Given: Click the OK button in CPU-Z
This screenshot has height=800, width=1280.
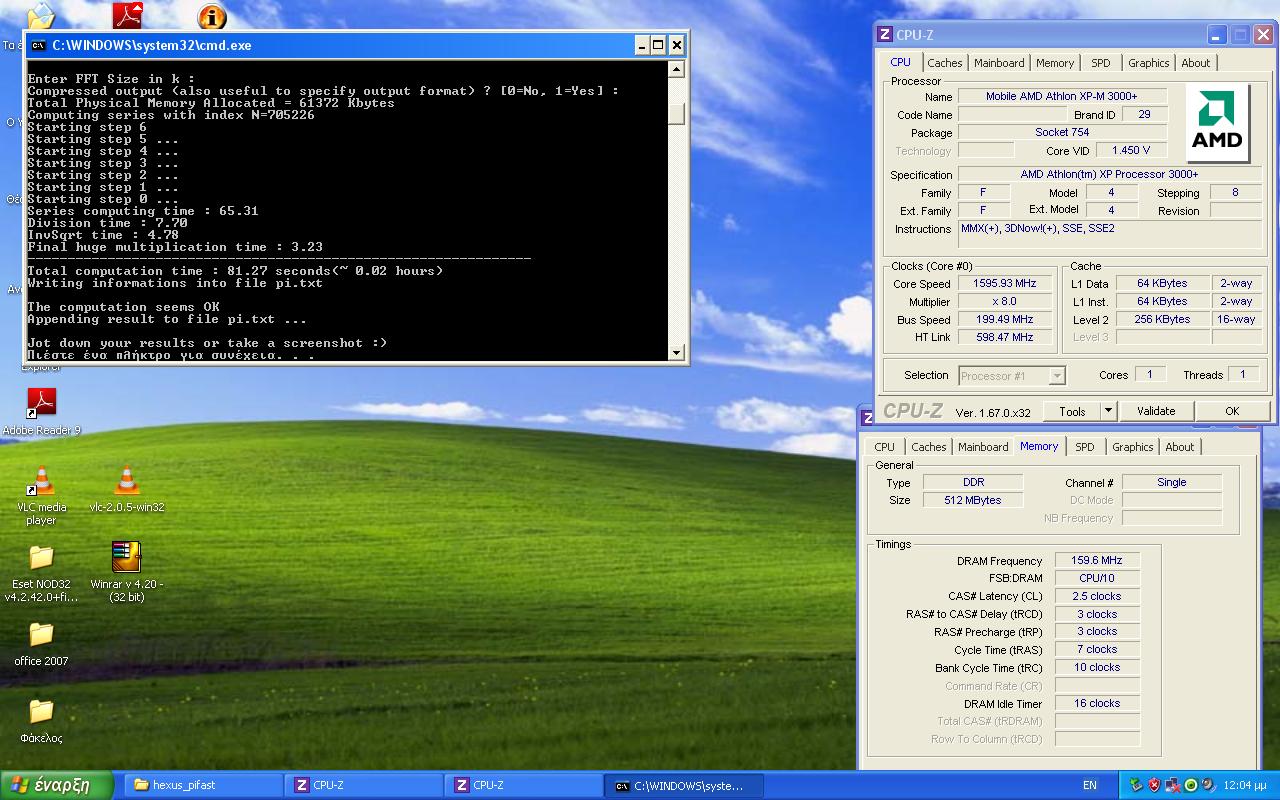Looking at the screenshot, I should [1232, 411].
